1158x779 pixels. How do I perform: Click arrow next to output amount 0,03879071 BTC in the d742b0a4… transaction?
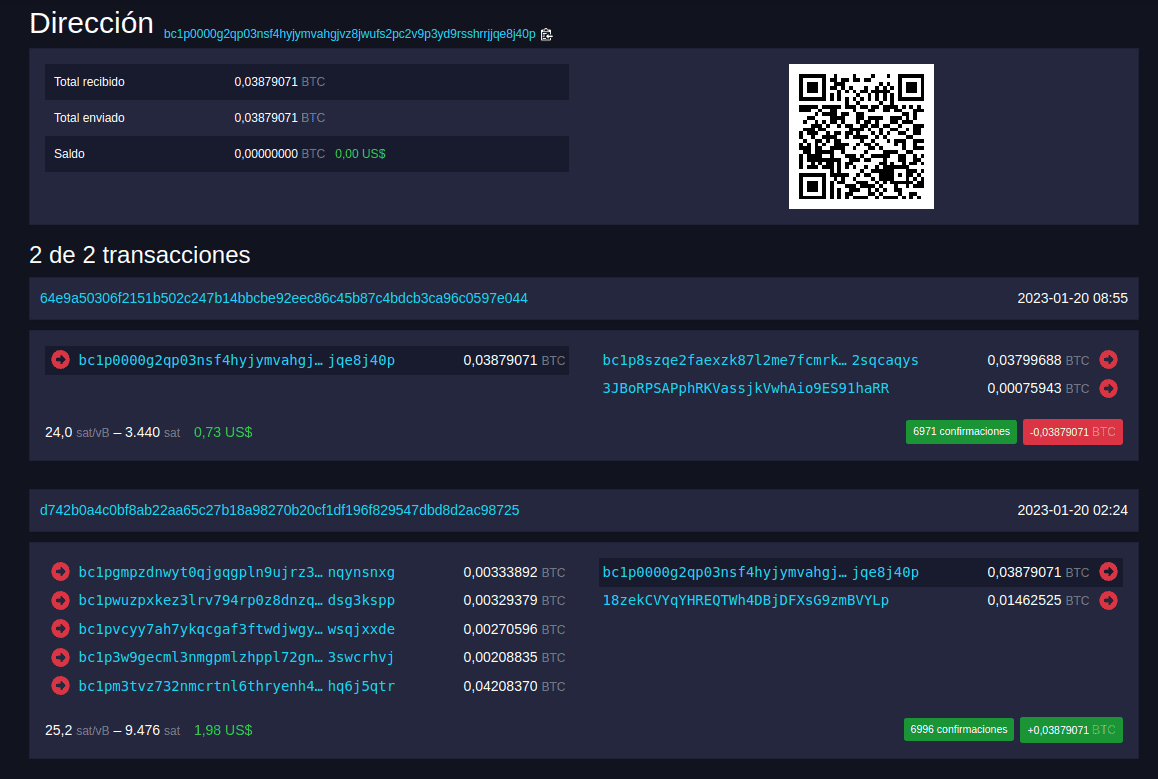click(1109, 572)
